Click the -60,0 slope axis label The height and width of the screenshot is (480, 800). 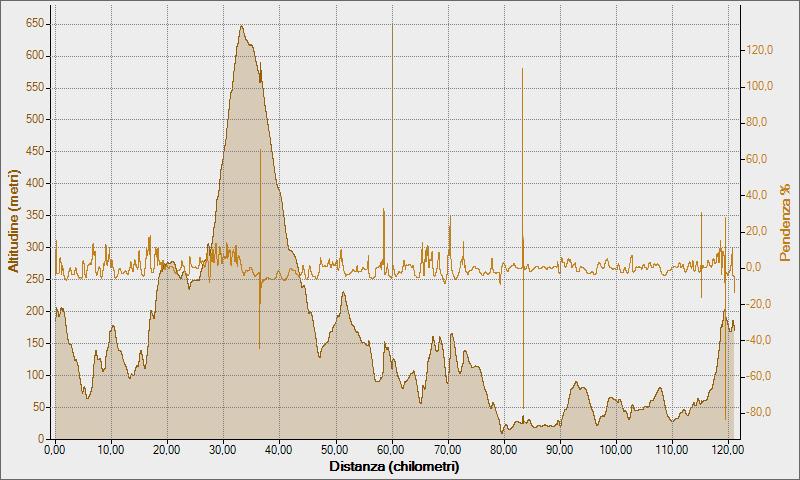click(759, 376)
